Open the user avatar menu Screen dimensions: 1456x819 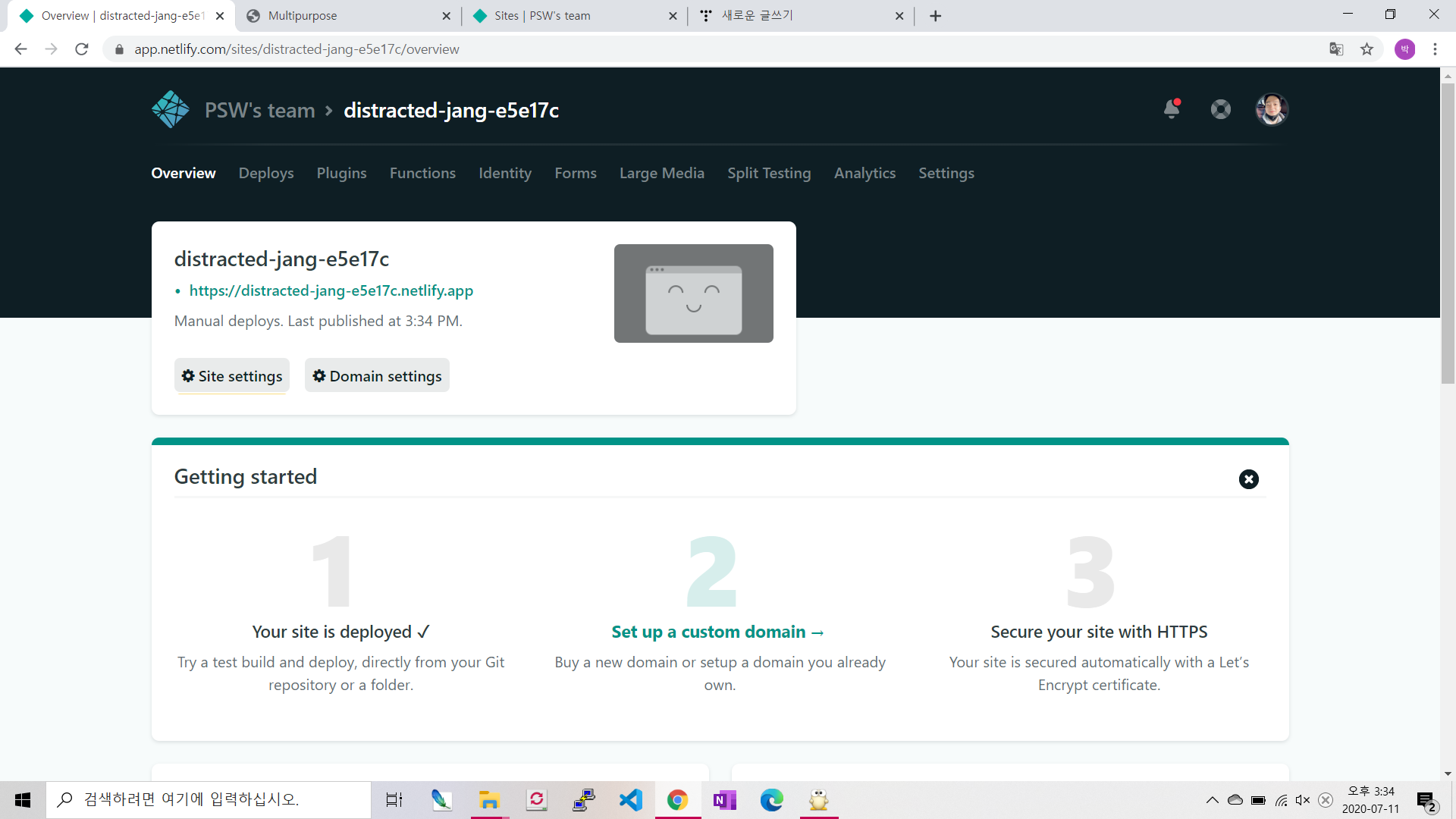[1272, 109]
